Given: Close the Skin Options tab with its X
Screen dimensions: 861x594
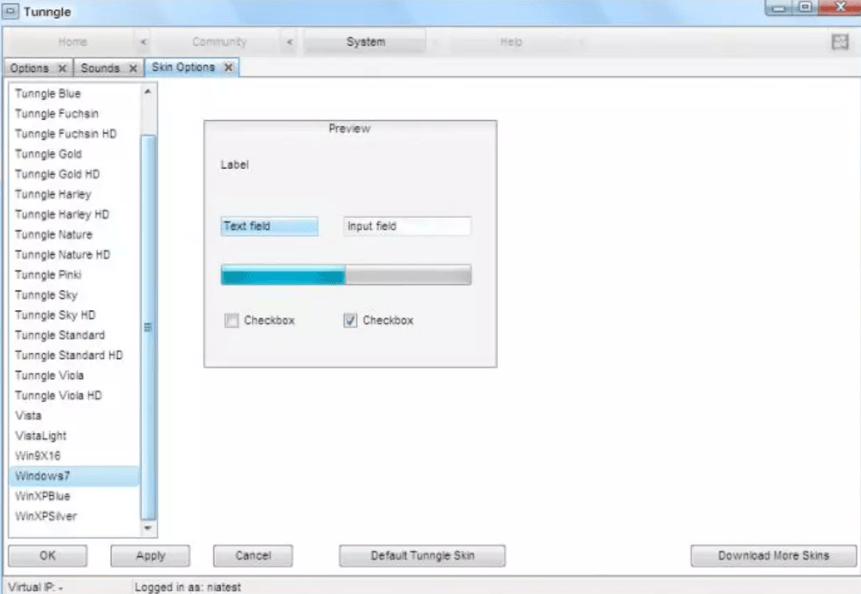Looking at the screenshot, I should 228,67.
